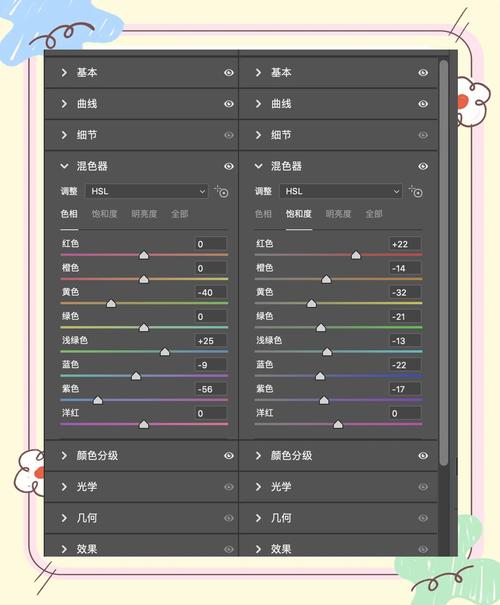This screenshot has width=500, height=605.
Task: Toggle eye icon for right 曲线 panel
Action: (x=423, y=104)
